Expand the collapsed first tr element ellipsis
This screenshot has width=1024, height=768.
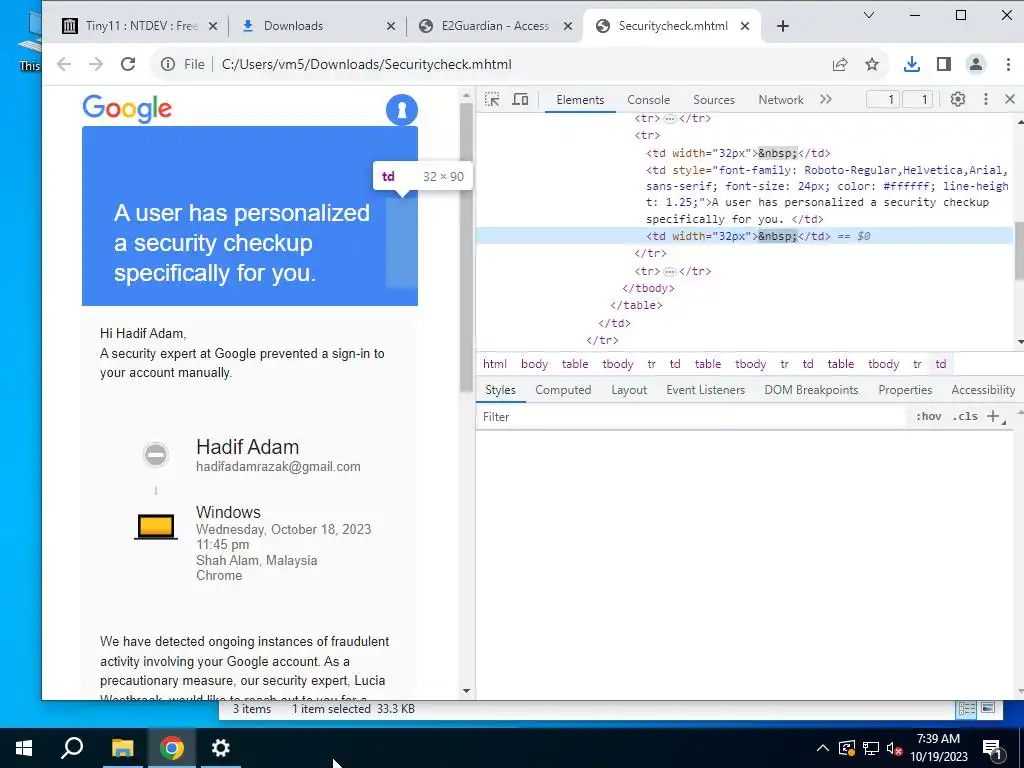tap(669, 119)
